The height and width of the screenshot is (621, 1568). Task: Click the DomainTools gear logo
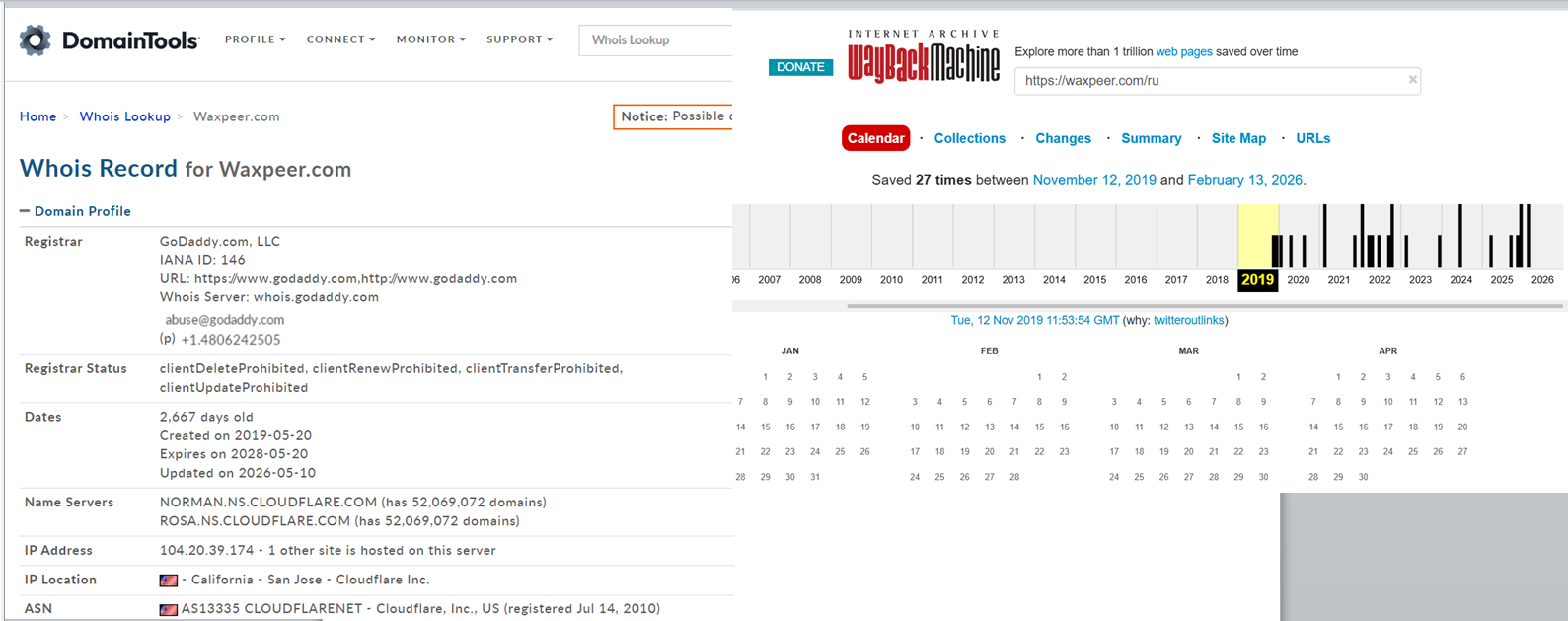pos(35,40)
